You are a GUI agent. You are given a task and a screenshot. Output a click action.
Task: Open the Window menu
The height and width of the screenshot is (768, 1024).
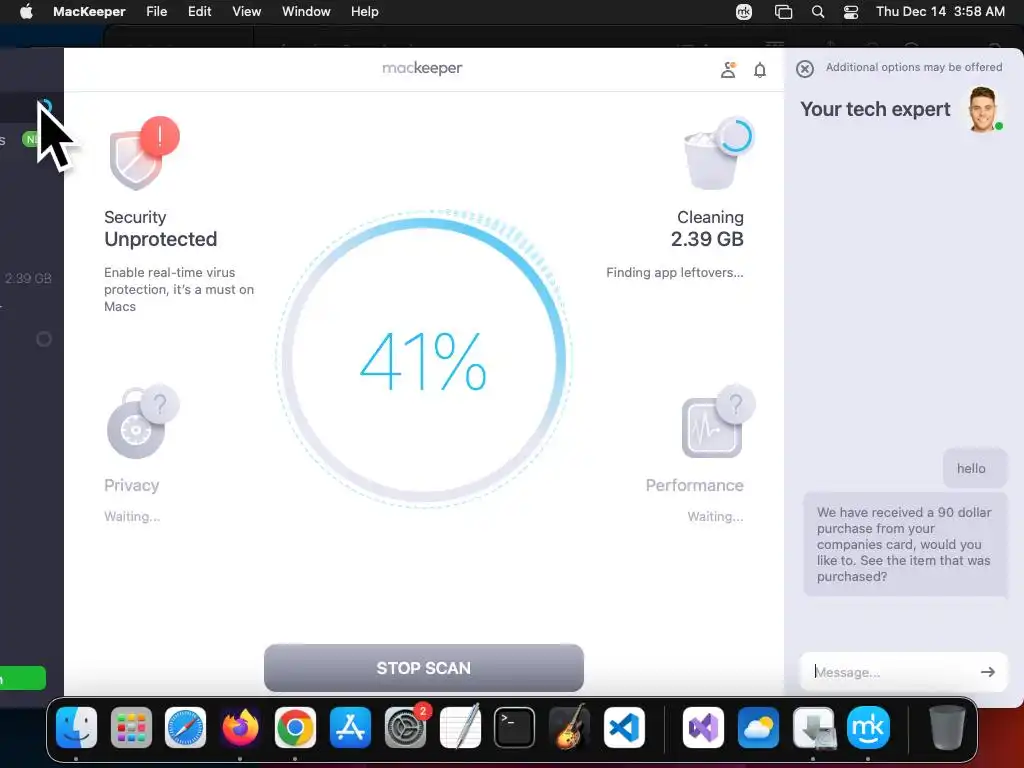[306, 12]
